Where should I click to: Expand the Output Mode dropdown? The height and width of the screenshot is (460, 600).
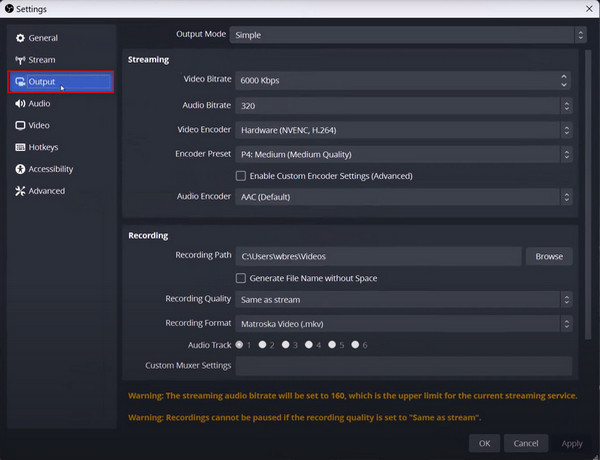406,35
